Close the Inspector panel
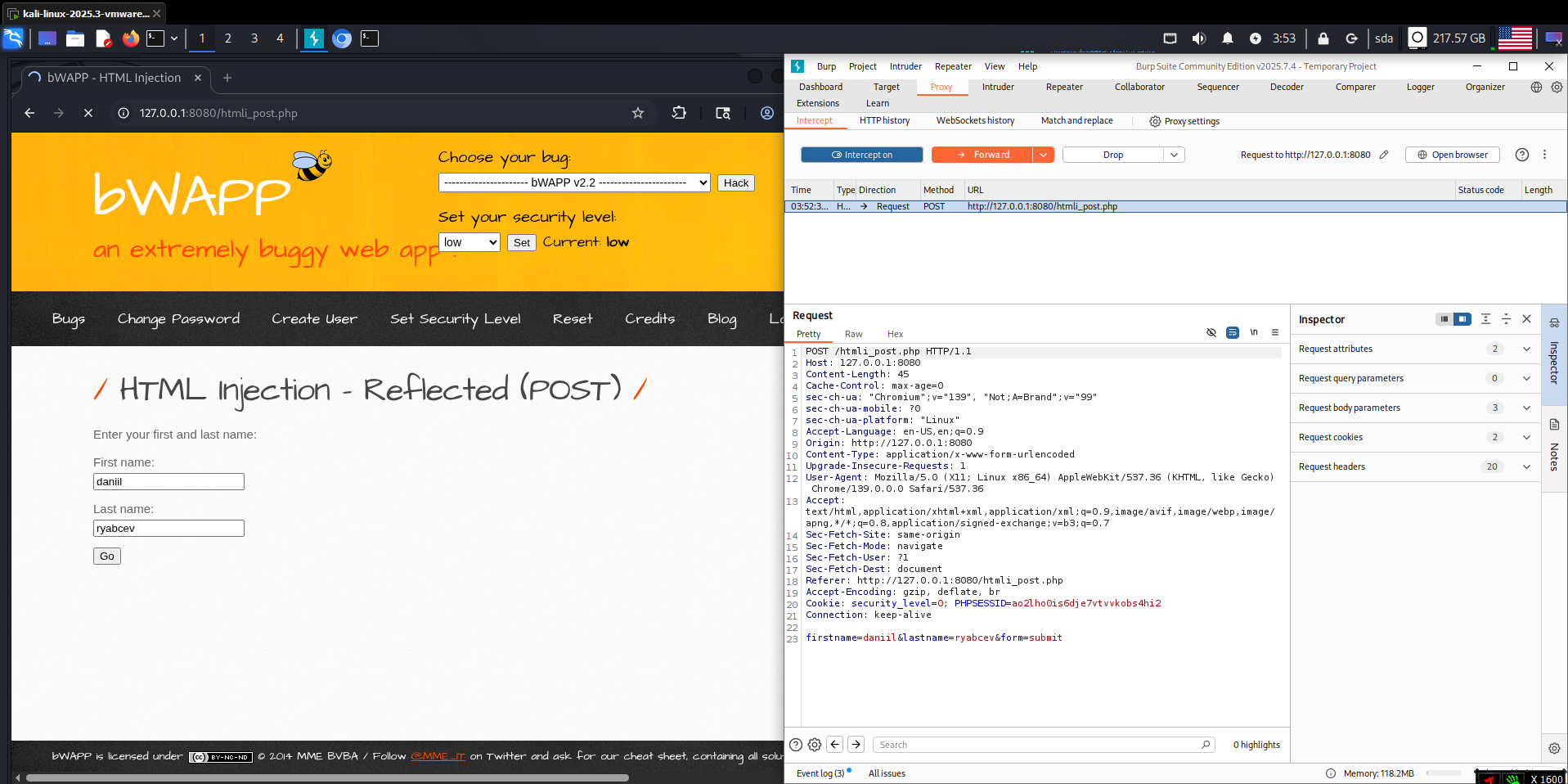 [1526, 319]
